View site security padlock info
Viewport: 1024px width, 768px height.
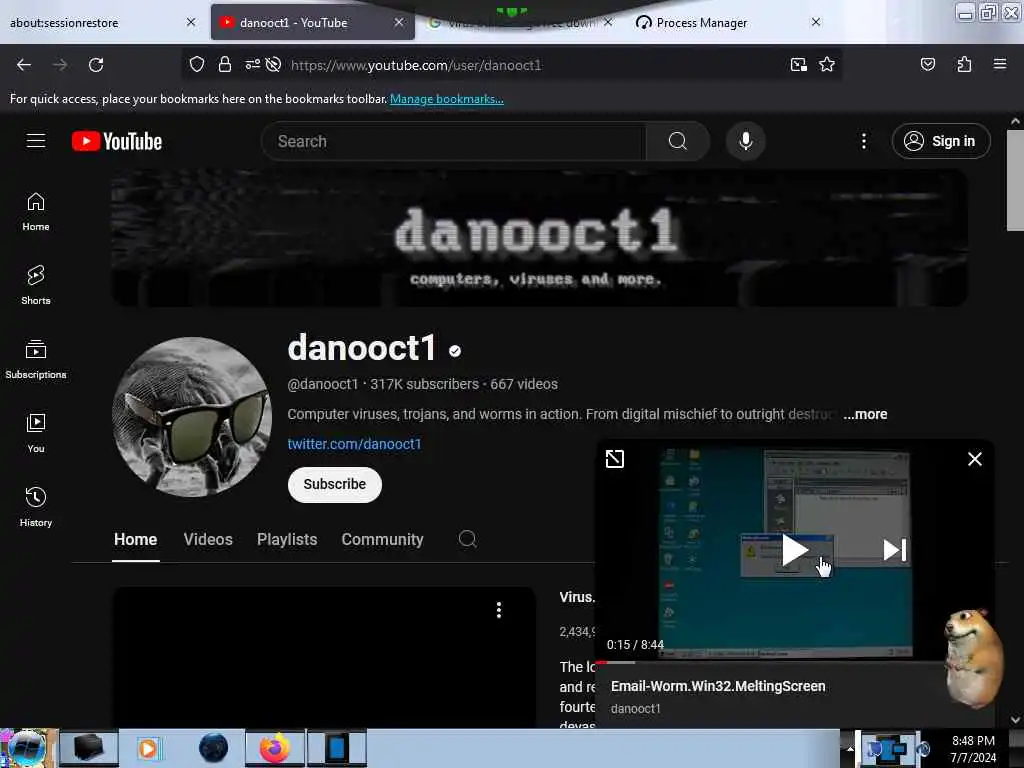coord(225,64)
